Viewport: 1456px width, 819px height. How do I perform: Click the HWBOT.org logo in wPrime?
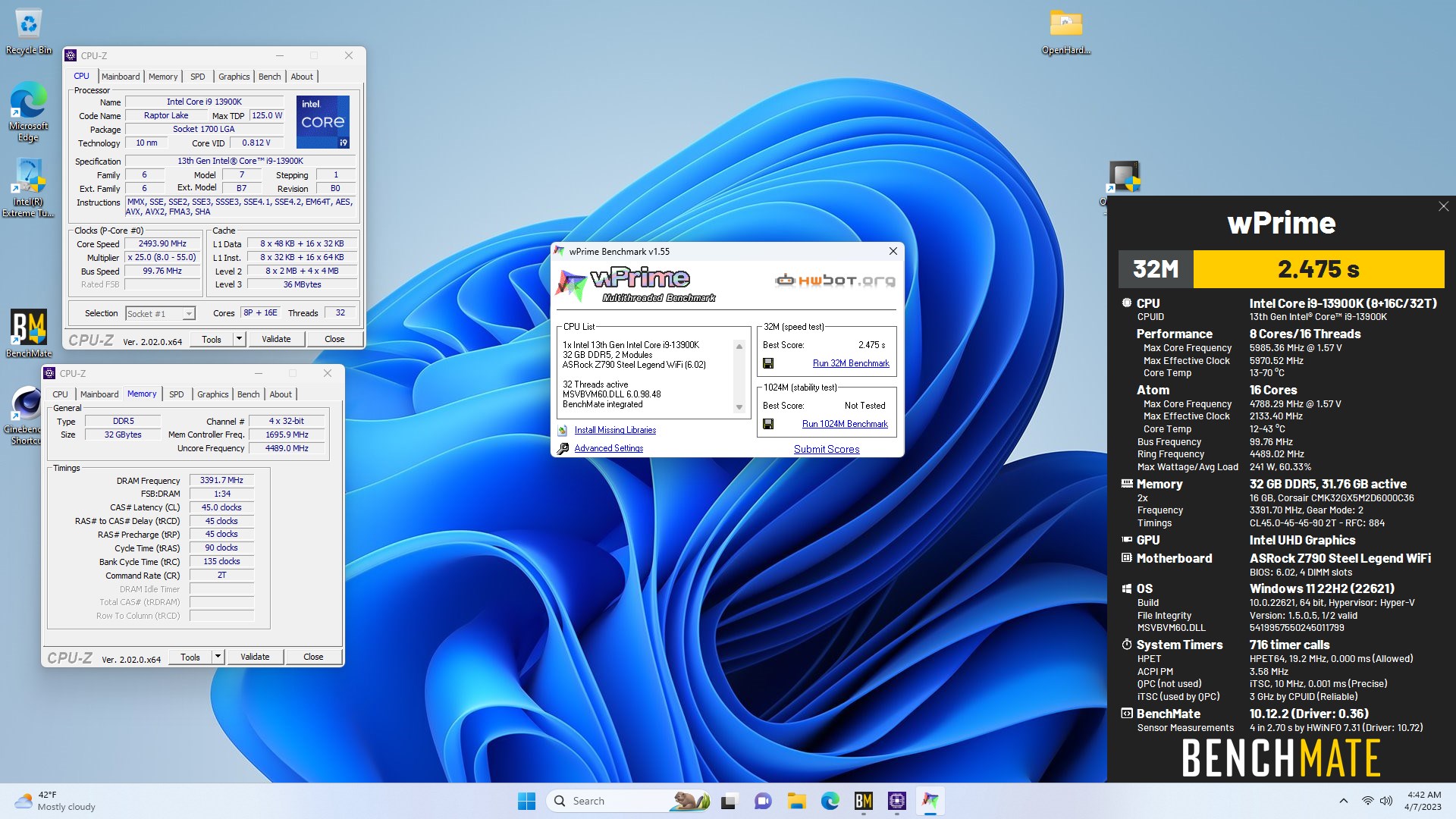[x=835, y=281]
